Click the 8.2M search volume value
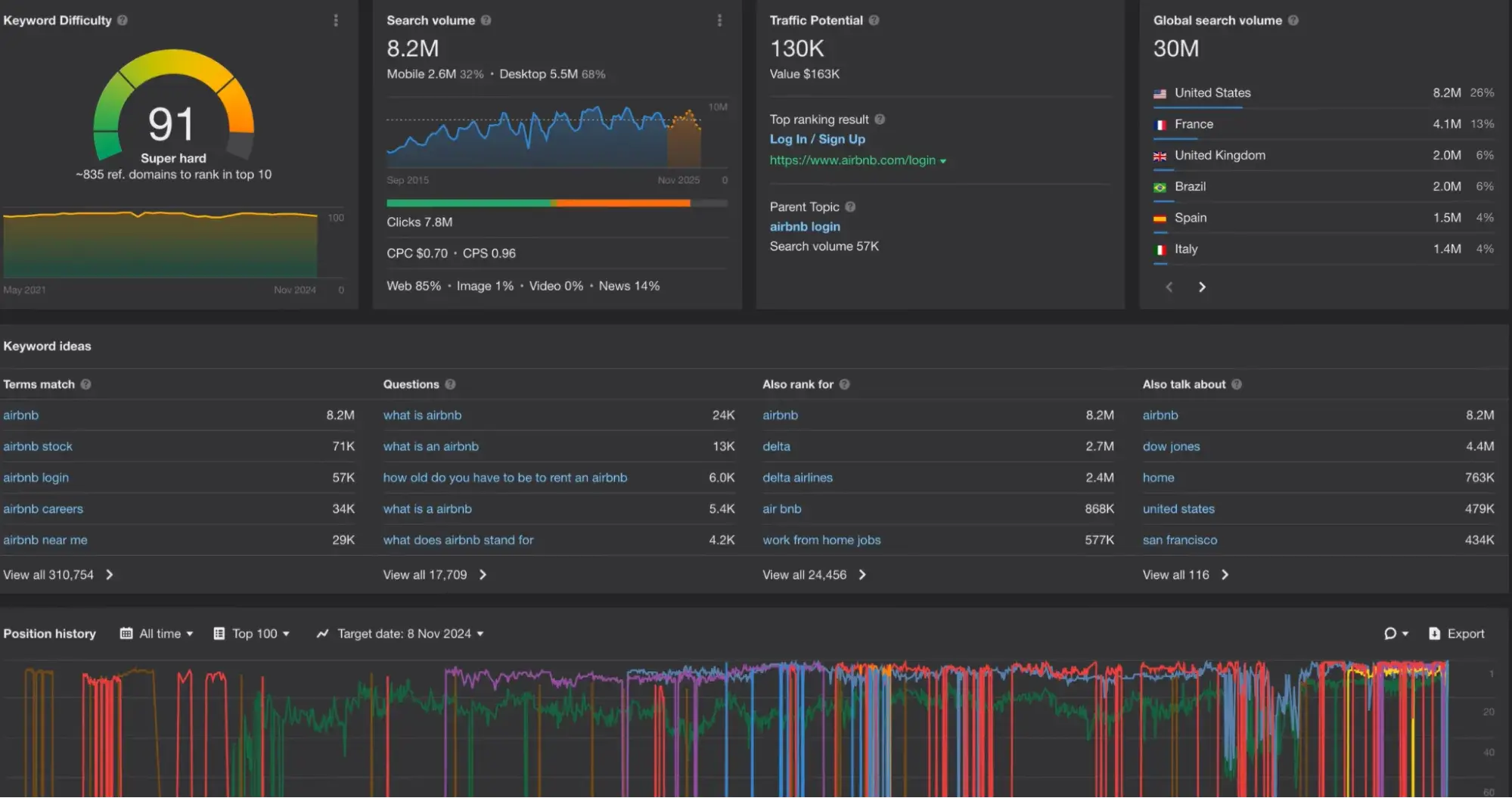Image resolution: width=1512 pixels, height=798 pixels. click(x=412, y=48)
